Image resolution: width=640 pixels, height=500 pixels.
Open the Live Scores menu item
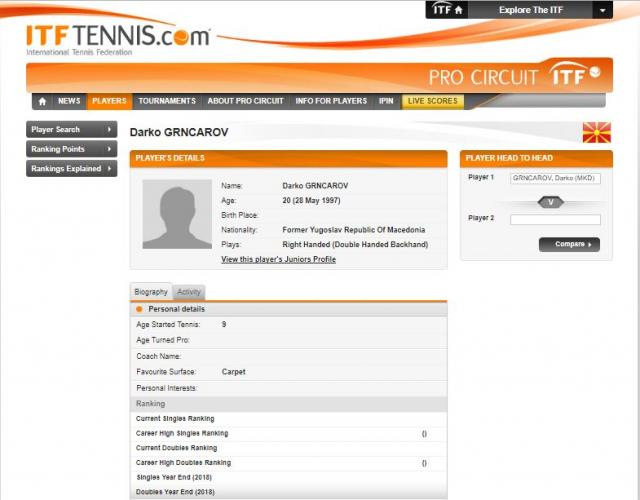(x=431, y=101)
